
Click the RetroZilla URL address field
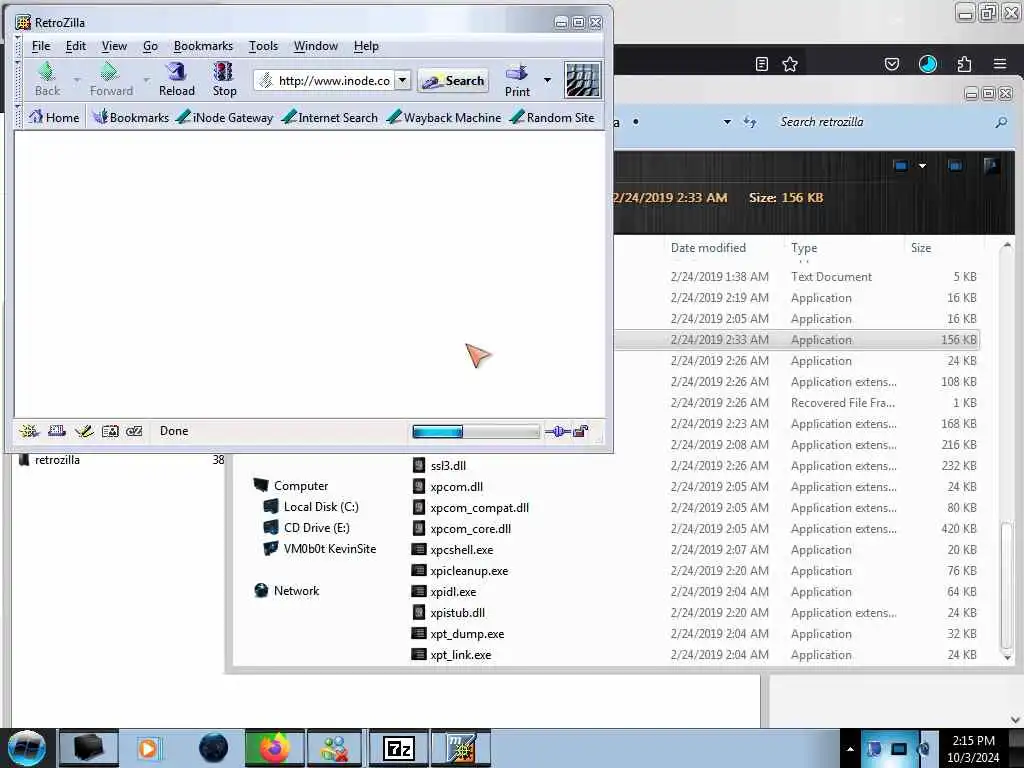pos(325,80)
